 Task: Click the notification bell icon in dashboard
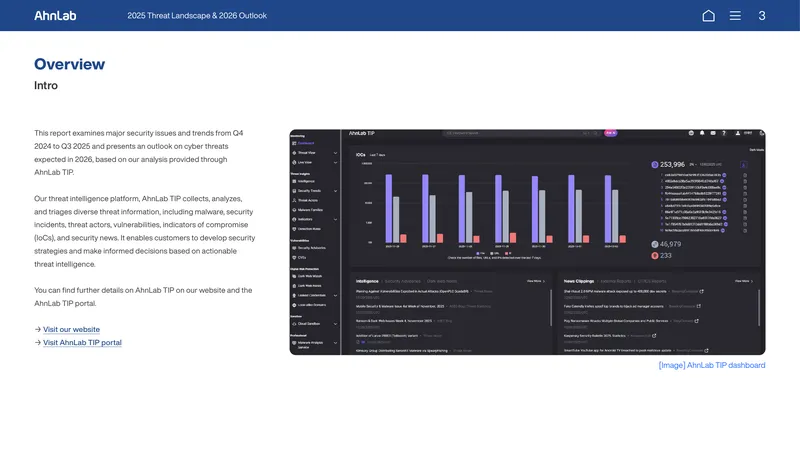pos(702,133)
